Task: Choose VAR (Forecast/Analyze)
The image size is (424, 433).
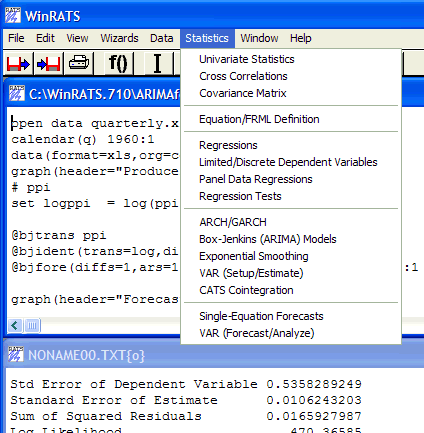Action: coord(257,333)
